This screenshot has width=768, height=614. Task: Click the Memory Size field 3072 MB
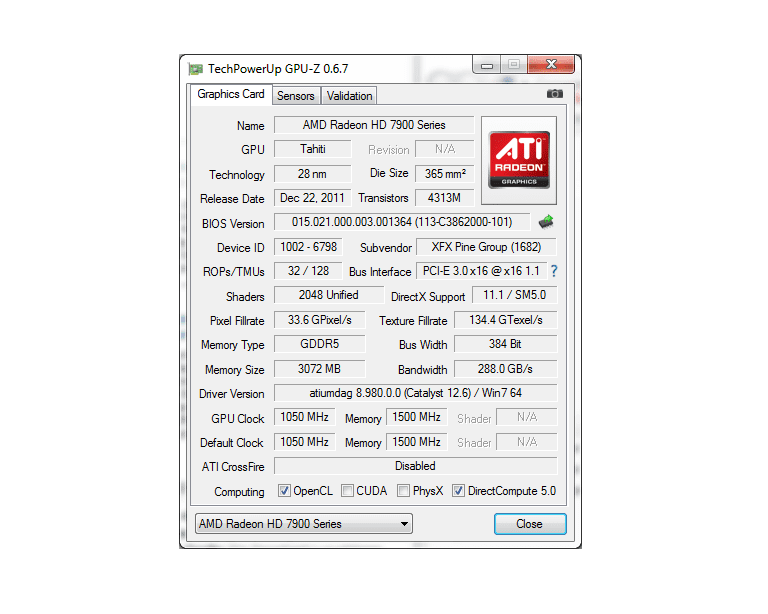click(319, 369)
